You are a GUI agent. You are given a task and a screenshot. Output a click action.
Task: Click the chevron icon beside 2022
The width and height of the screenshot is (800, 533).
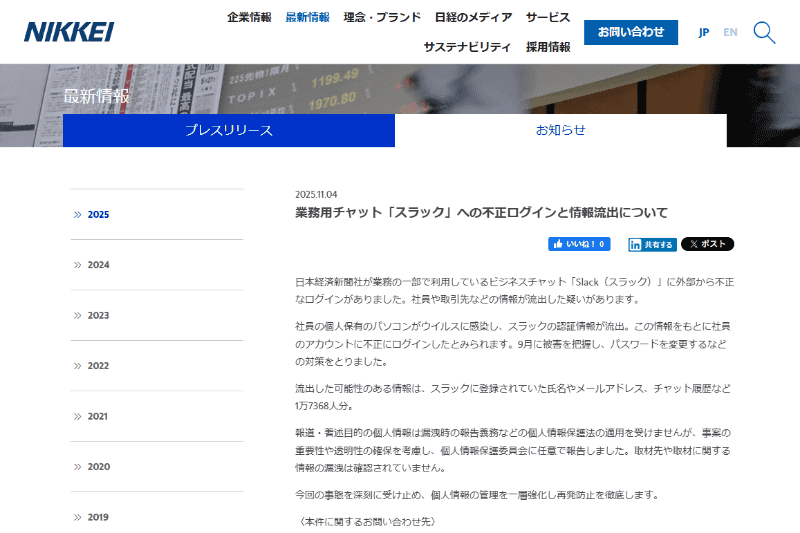pyautogui.click(x=78, y=366)
